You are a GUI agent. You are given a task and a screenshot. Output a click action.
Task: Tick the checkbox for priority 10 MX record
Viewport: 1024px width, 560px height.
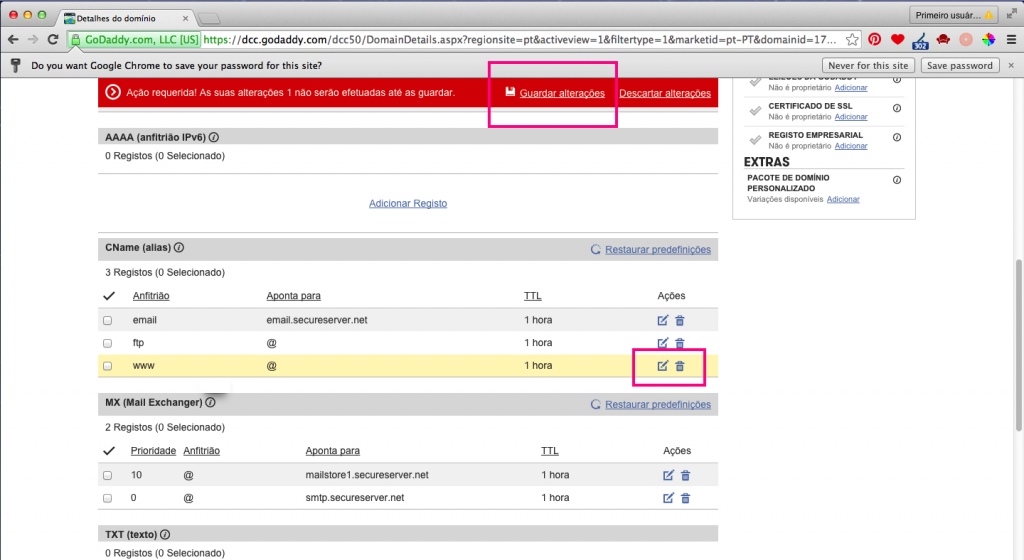click(x=108, y=476)
